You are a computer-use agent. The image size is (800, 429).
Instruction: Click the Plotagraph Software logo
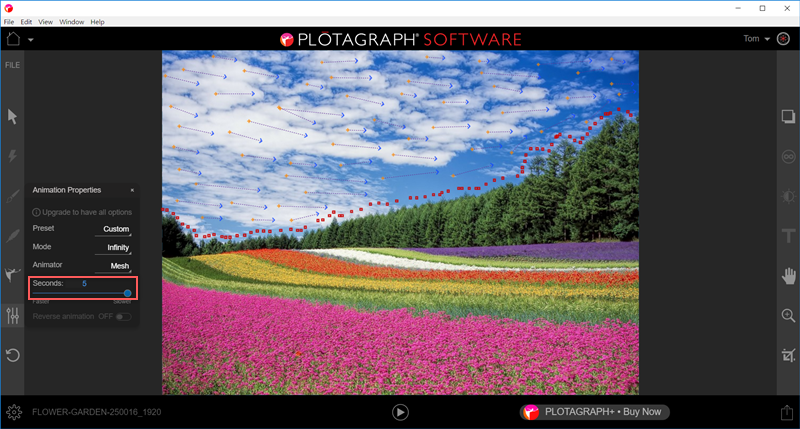tap(401, 39)
